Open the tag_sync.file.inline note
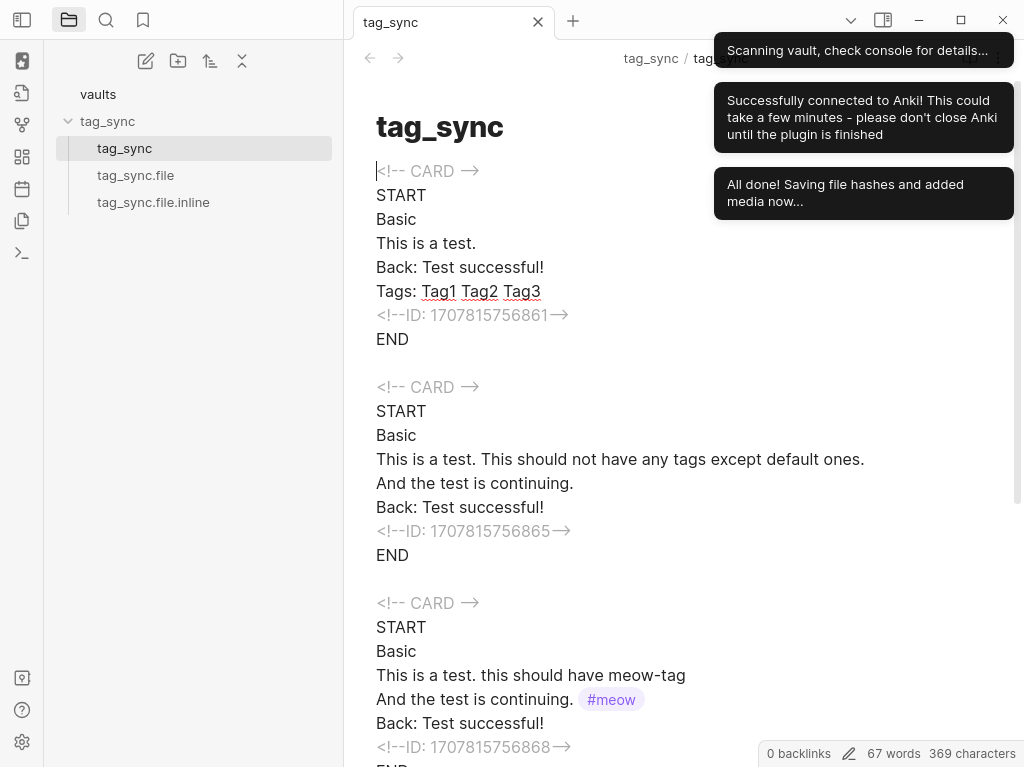This screenshot has height=767, width=1024. [153, 202]
